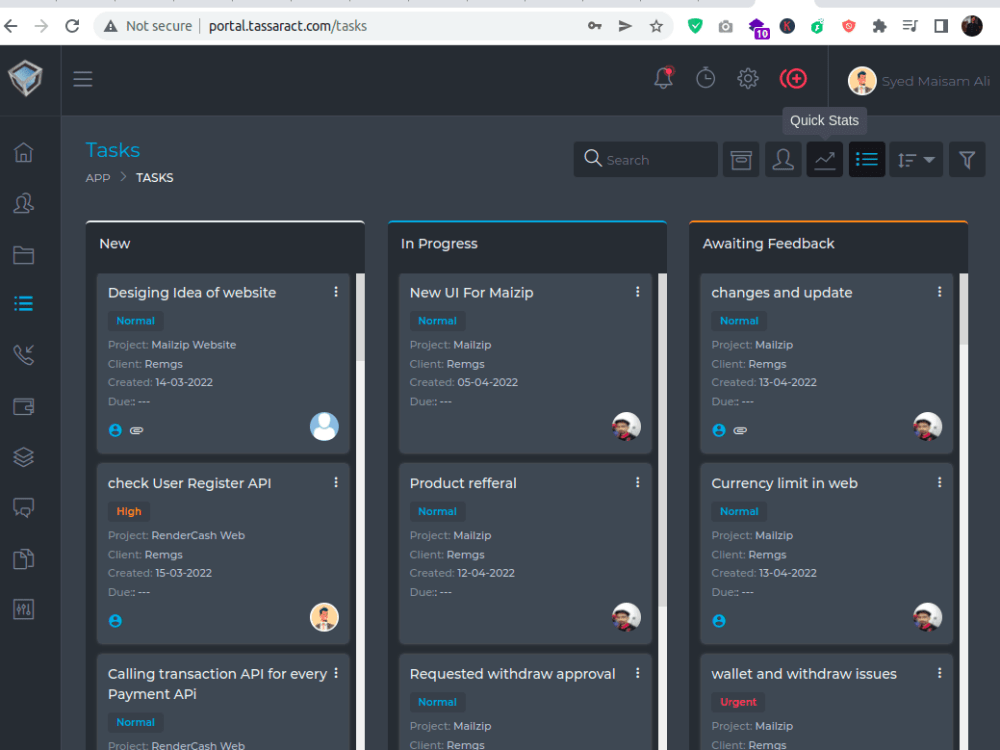The image size is (1000, 750).
Task: Toggle the sidebar with the hamburger menu
Action: click(x=83, y=78)
